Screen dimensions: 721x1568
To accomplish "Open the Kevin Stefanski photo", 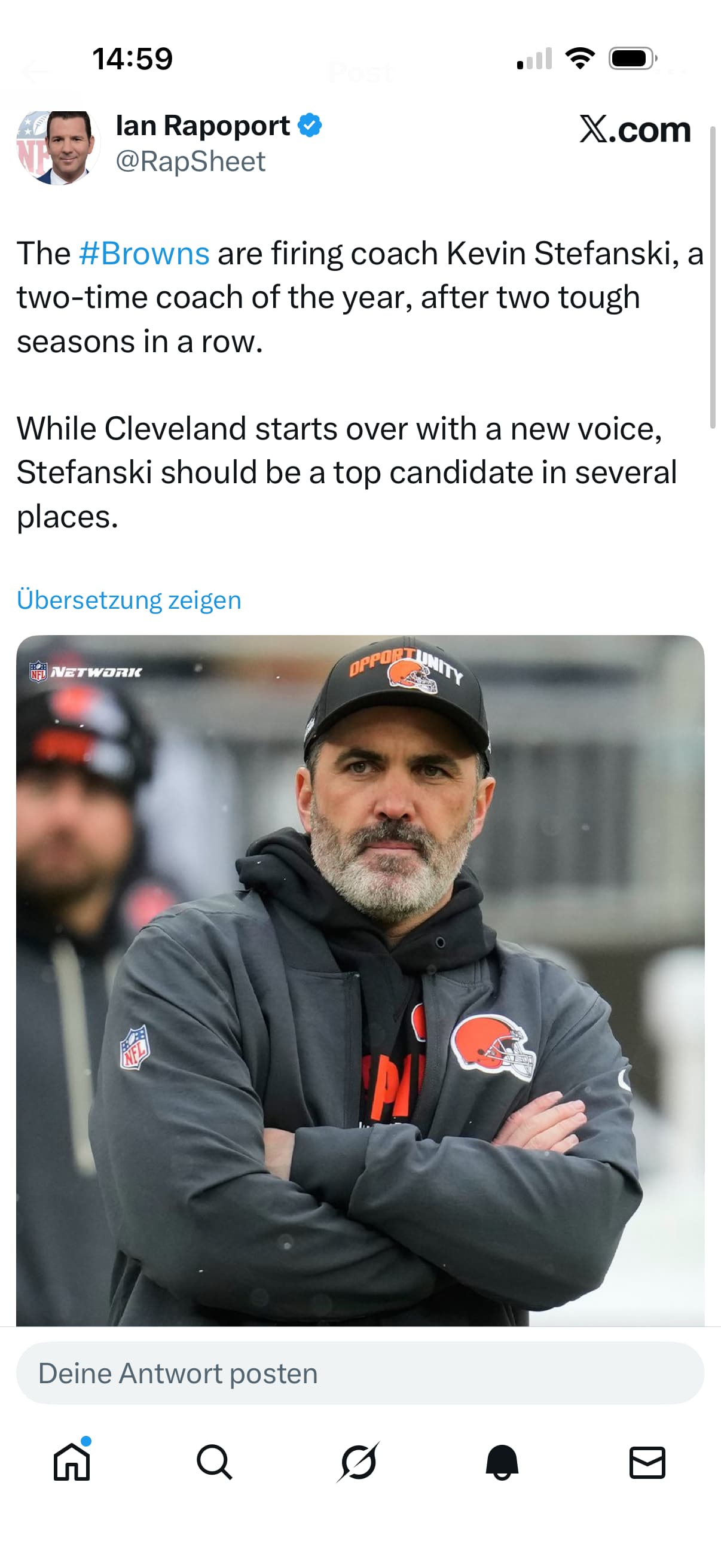I will click(x=360, y=980).
